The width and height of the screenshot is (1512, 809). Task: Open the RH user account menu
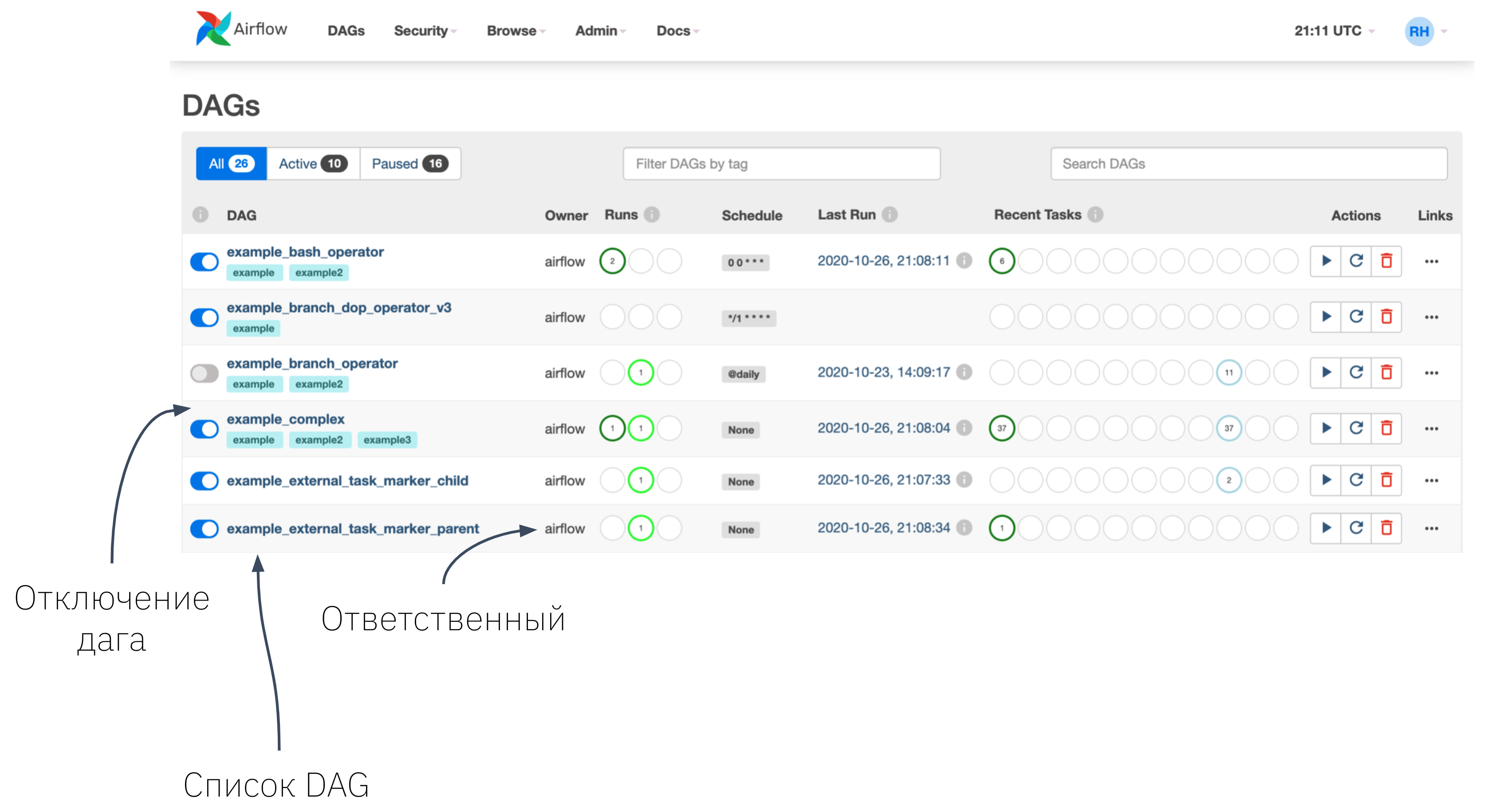tap(1426, 31)
